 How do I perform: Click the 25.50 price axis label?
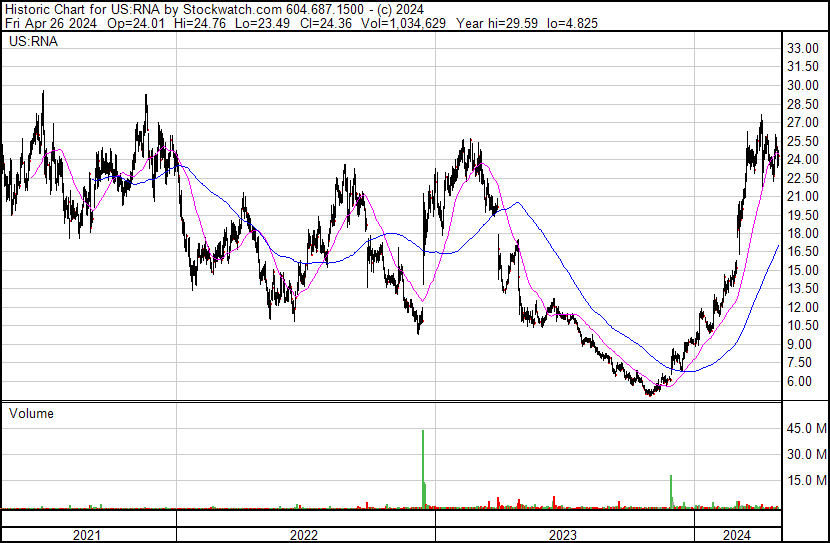click(803, 141)
